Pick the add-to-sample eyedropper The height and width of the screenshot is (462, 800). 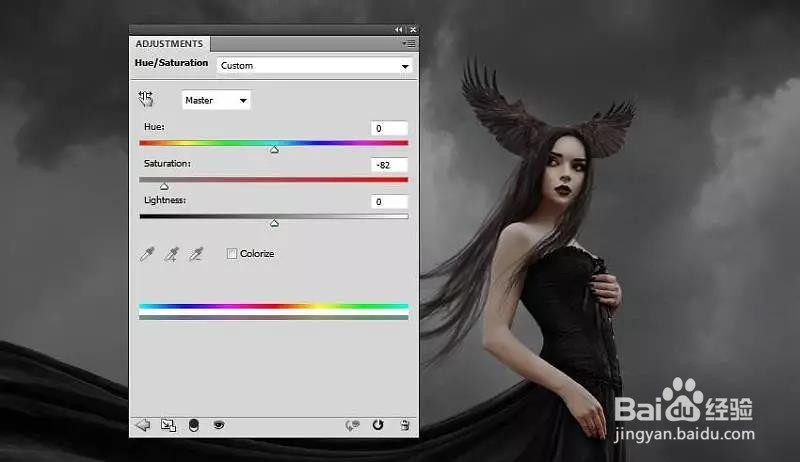pos(171,254)
